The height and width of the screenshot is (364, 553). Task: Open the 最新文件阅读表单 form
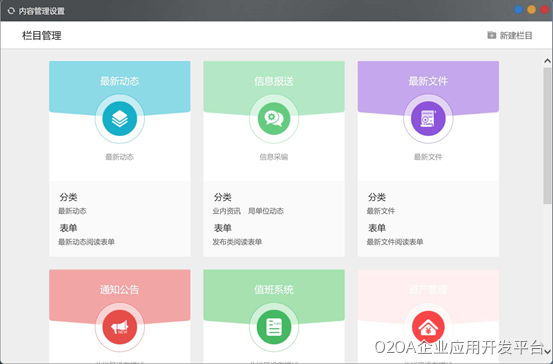point(395,242)
